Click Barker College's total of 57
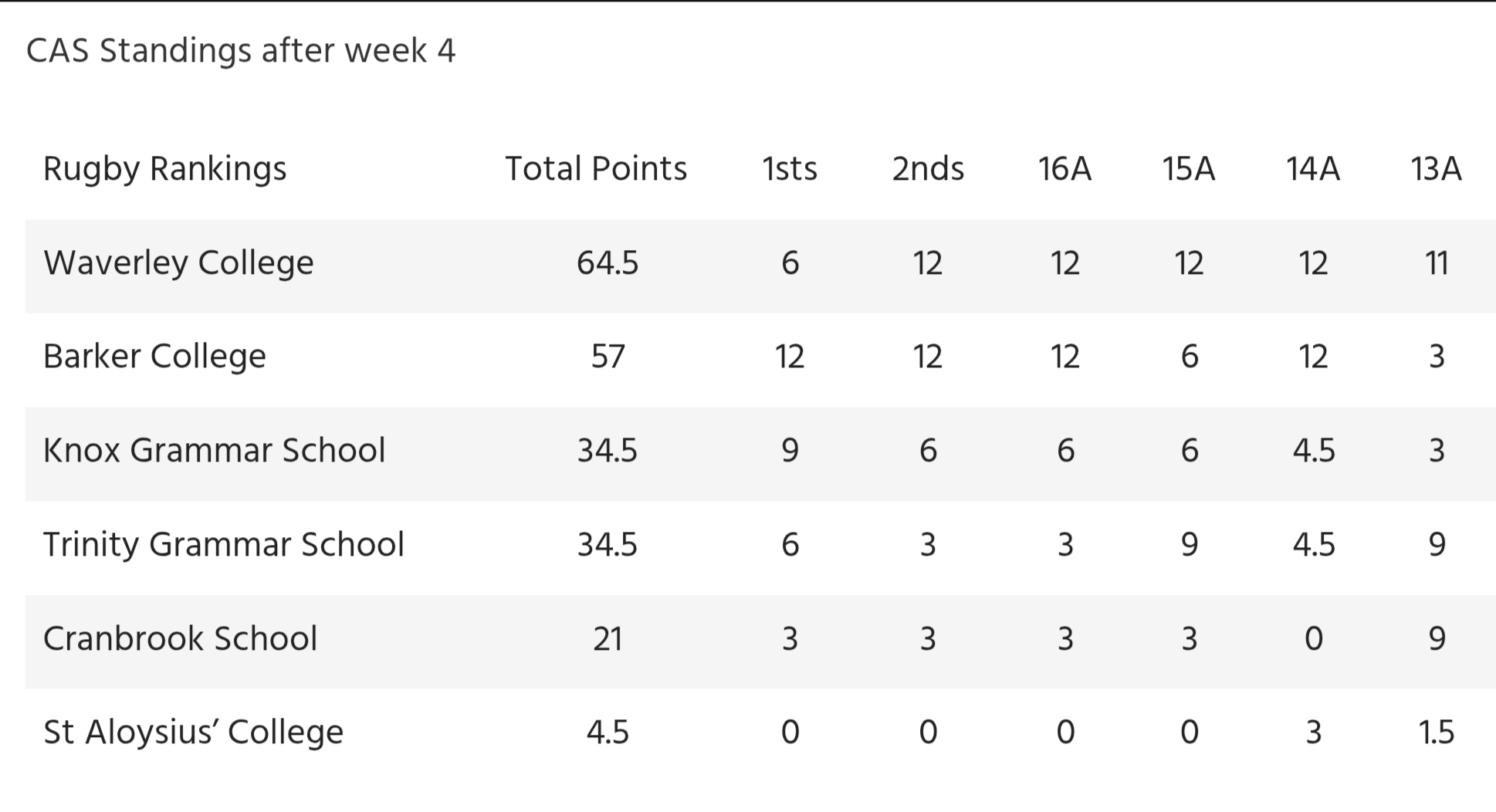The width and height of the screenshot is (1496, 812). tap(608, 357)
